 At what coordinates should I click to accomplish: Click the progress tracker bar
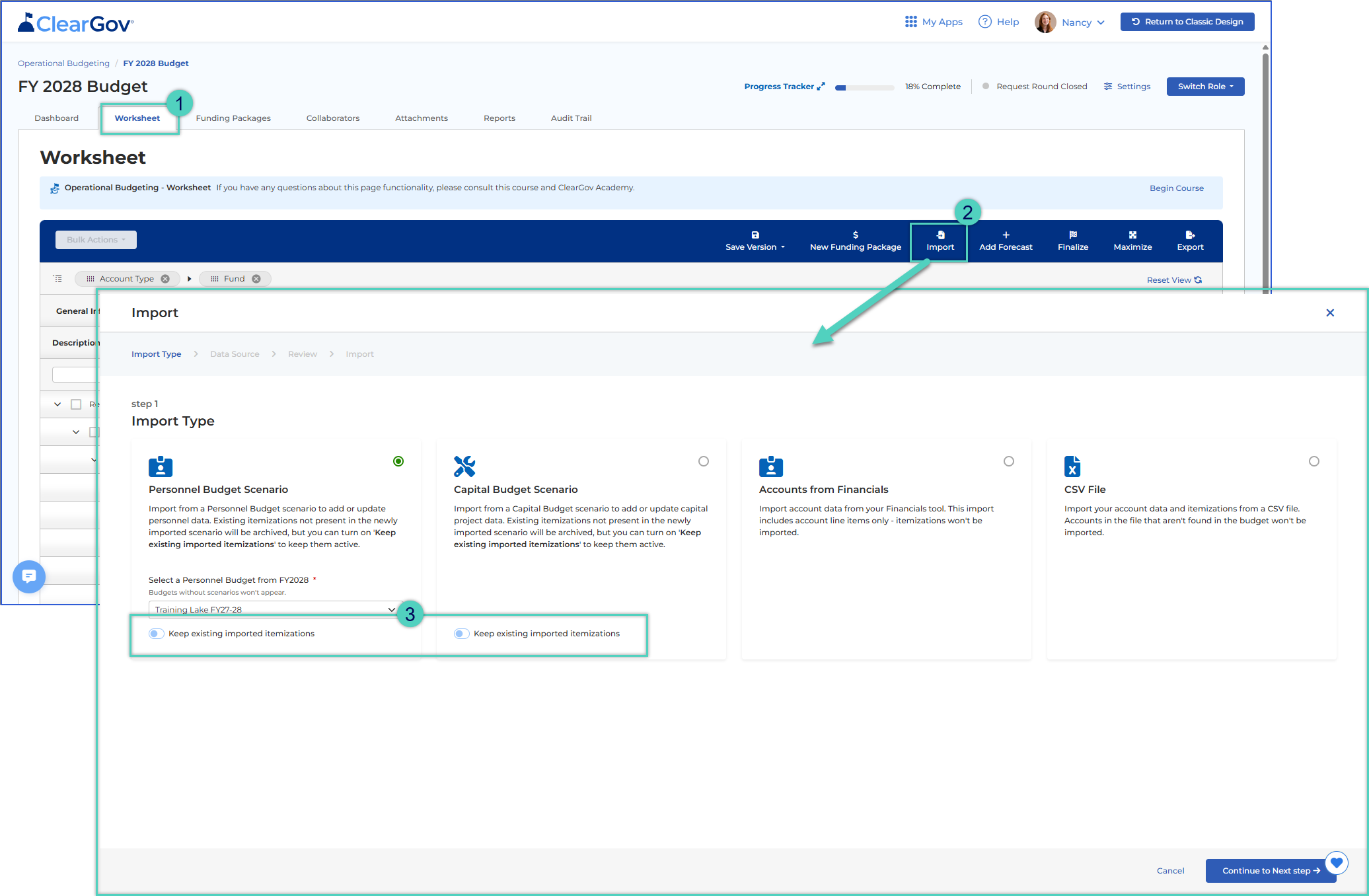865,87
